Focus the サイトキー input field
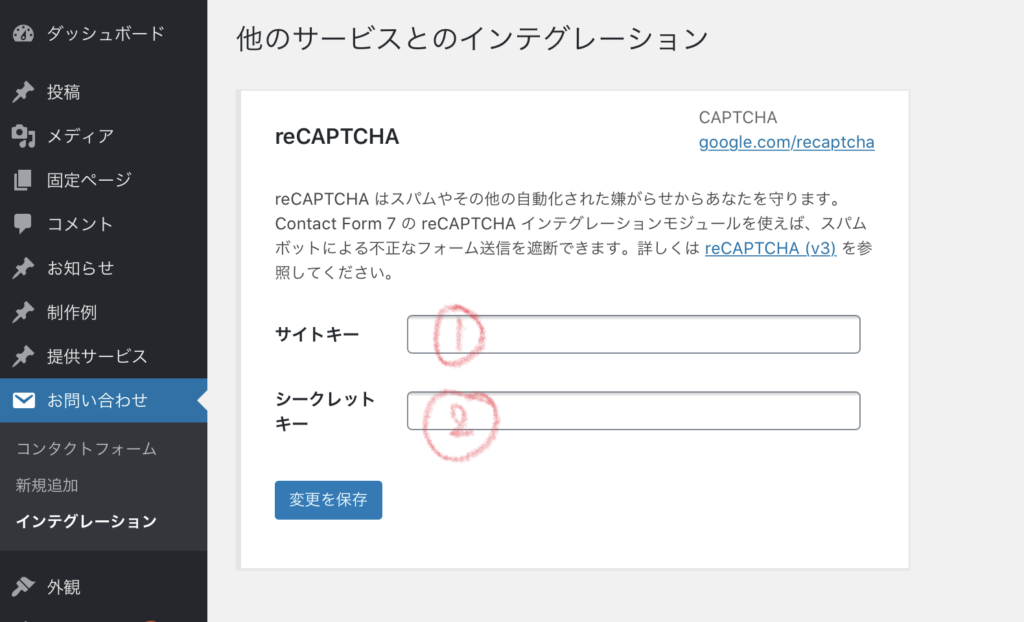The image size is (1024, 622). coord(633,335)
